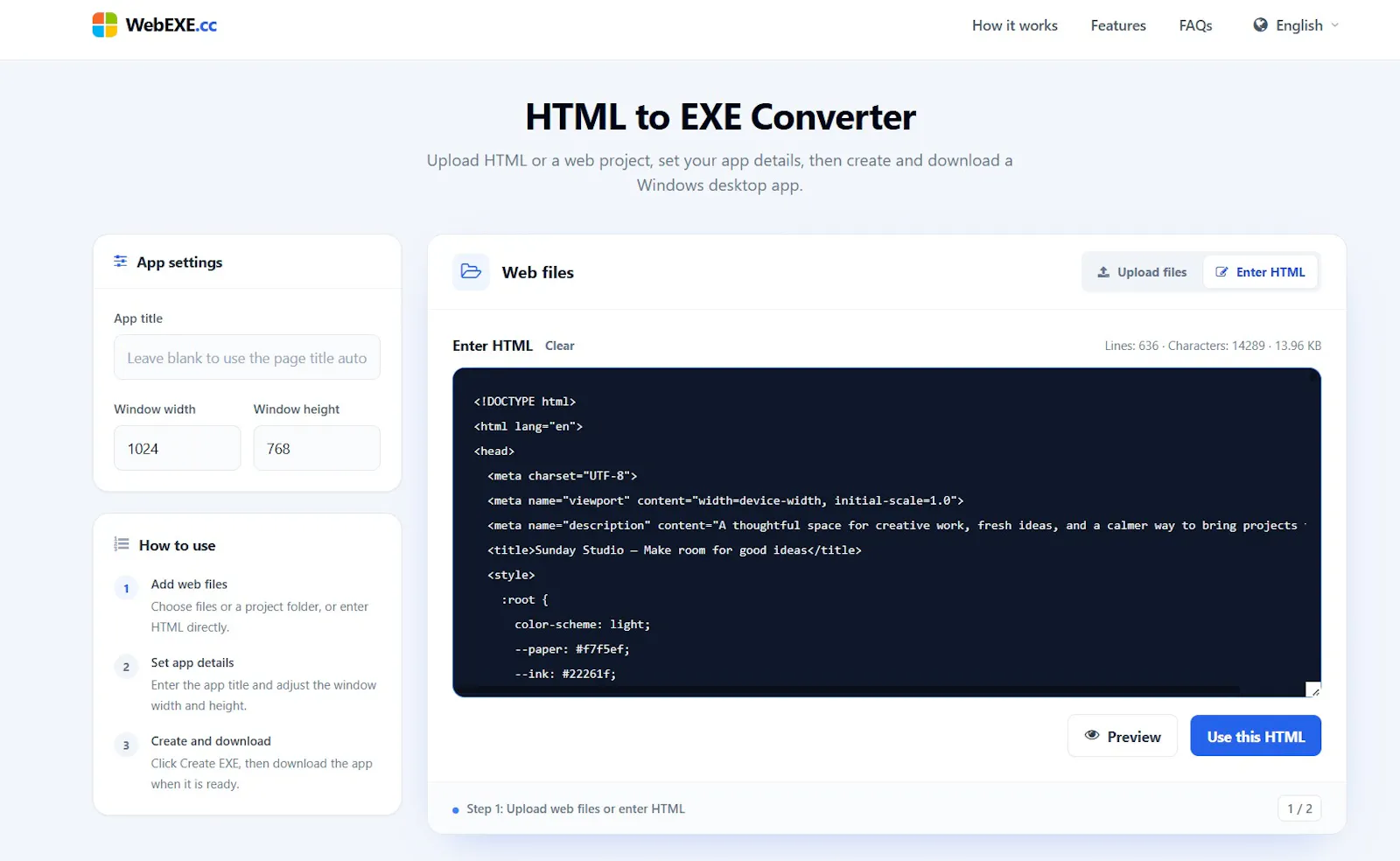Click the eye icon in Preview button

1092,736
